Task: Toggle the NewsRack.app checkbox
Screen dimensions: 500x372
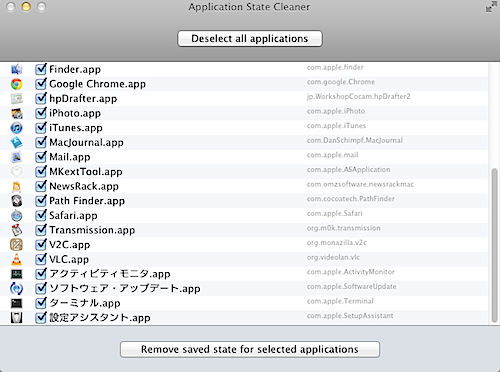Action: (41, 186)
